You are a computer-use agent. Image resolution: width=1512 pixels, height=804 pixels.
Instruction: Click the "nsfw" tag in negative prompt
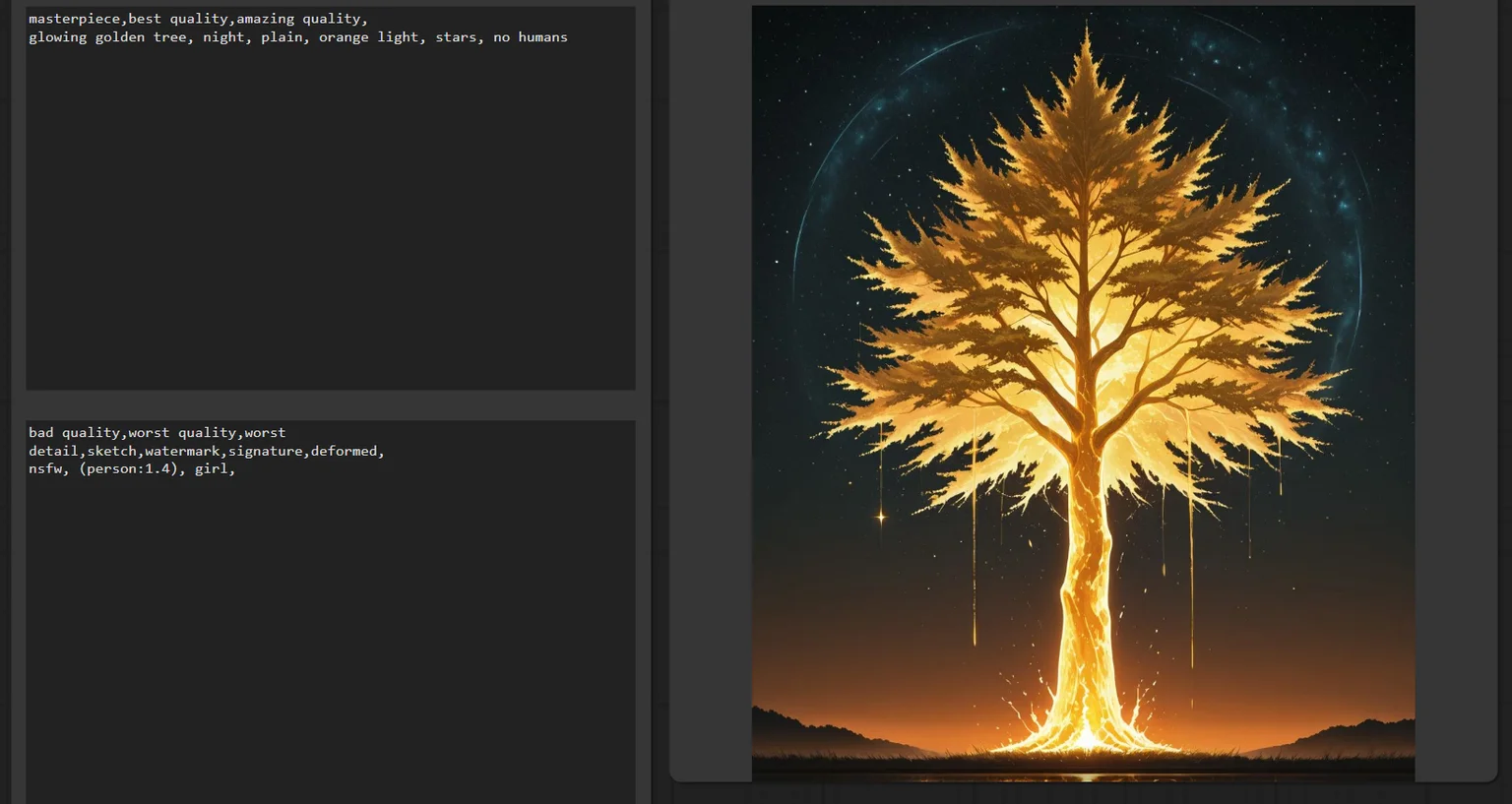click(45, 469)
